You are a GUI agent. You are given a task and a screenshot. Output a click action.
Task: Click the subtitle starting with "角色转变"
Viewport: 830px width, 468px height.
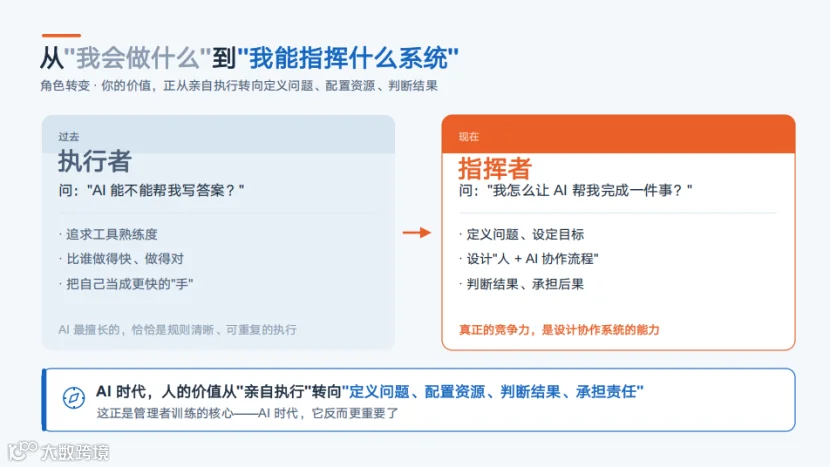pos(239,86)
